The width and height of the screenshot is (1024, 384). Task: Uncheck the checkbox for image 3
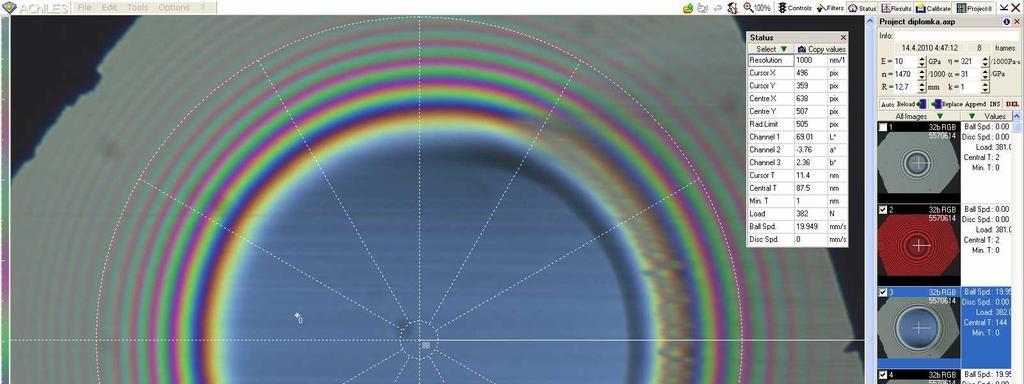point(883,292)
